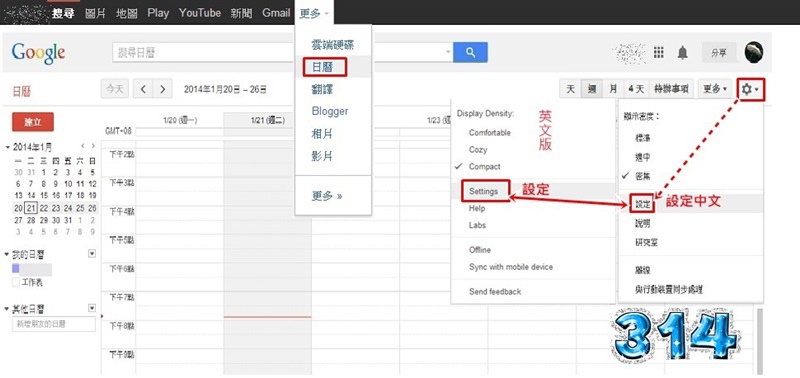Go to next week with right arrow
The width and height of the screenshot is (800, 378).
click(x=162, y=89)
